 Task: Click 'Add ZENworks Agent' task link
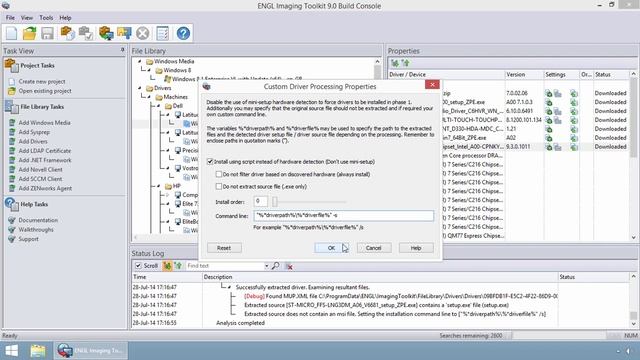point(45,188)
